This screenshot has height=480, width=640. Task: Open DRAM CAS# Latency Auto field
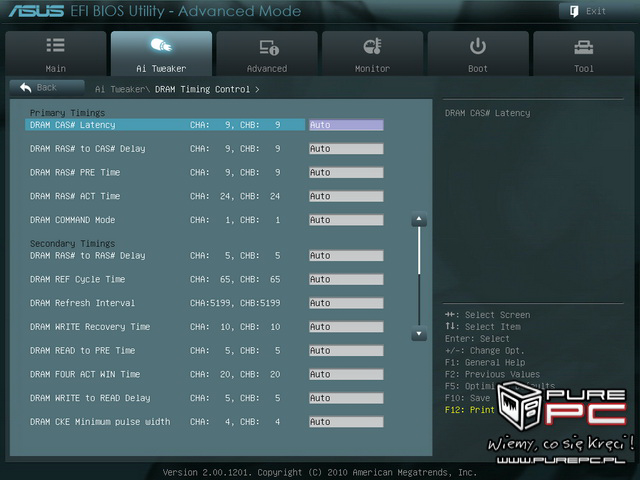(x=346, y=125)
